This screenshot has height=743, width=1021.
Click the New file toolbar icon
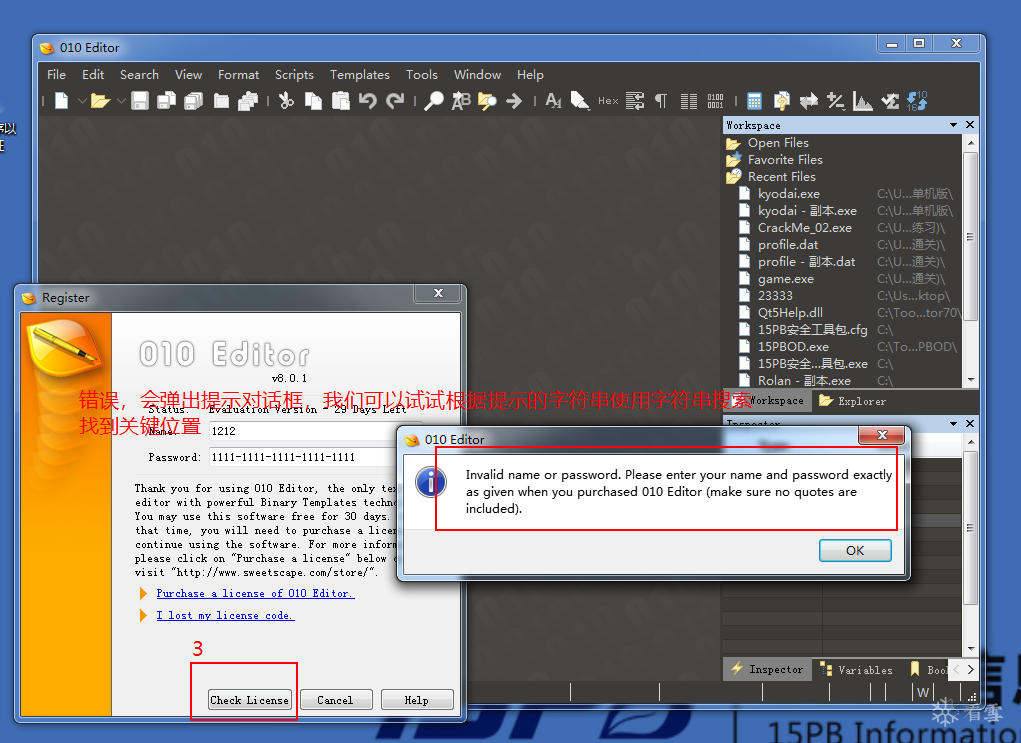[62, 101]
